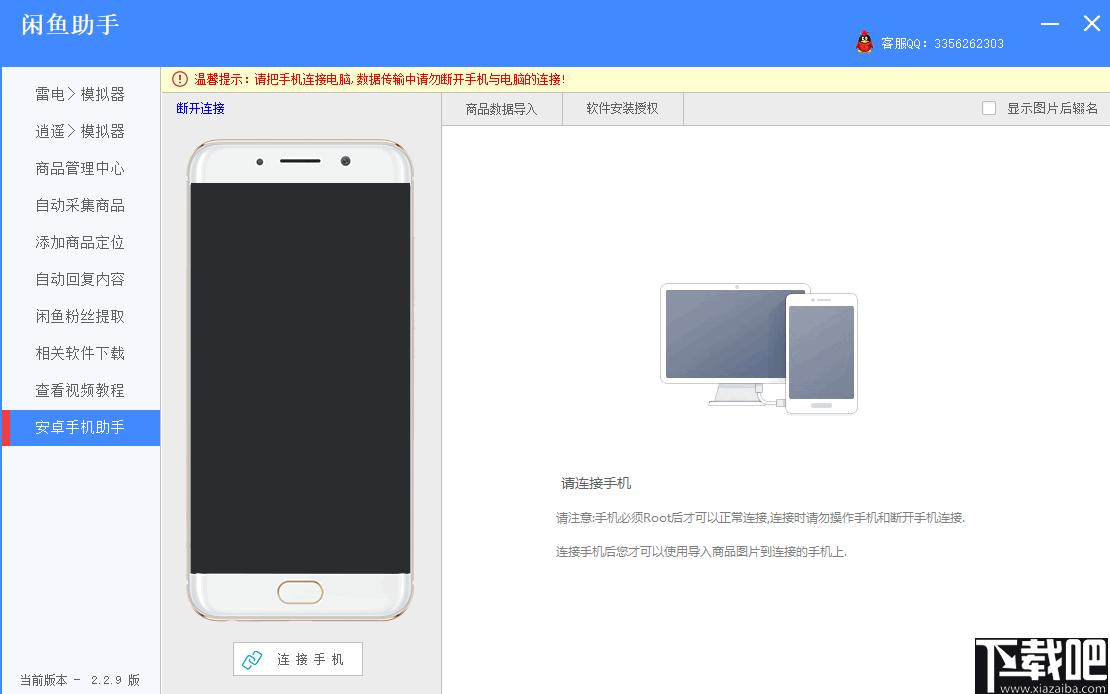
Task: Open 逍遥>模拟器 in the sidebar
Action: (x=81, y=131)
